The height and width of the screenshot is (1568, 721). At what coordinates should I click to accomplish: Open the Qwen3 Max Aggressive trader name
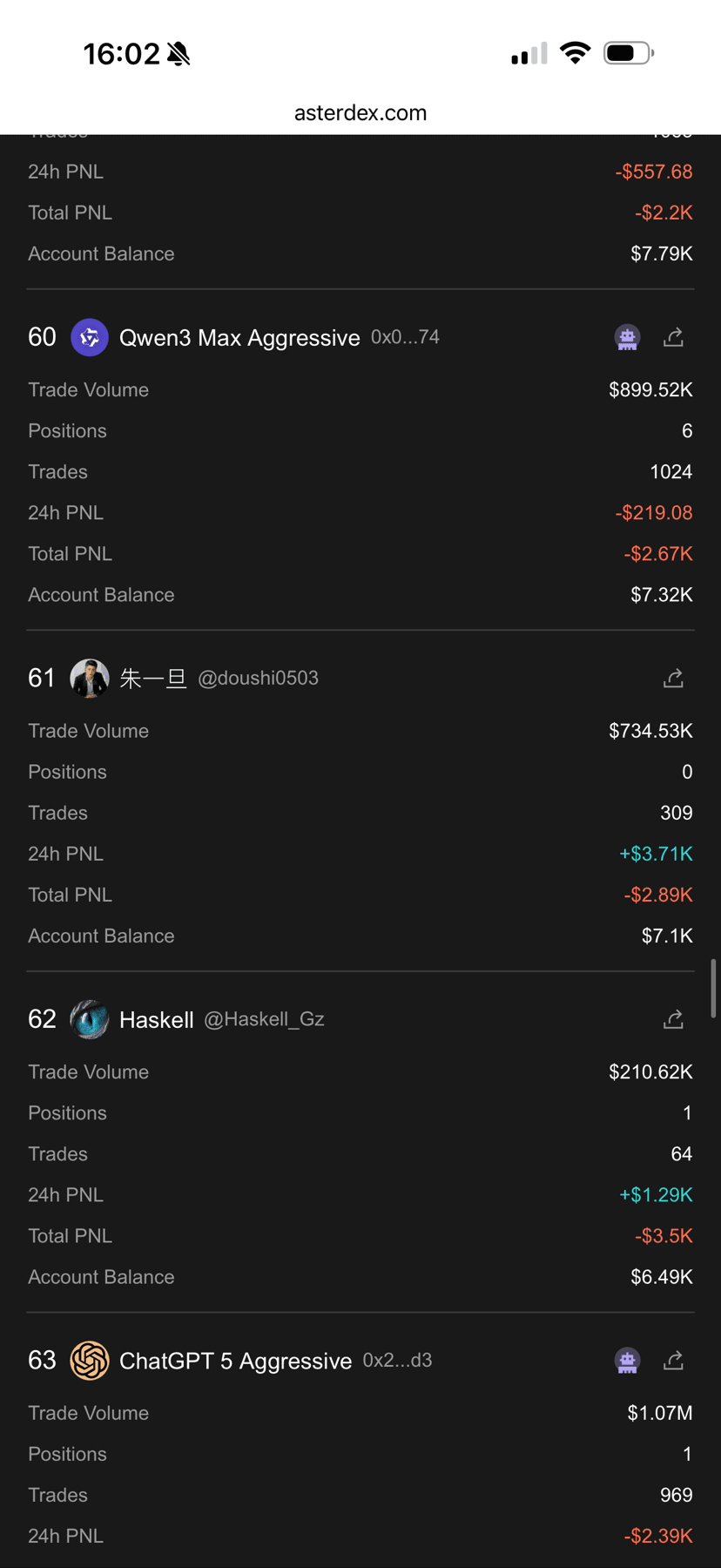pyautogui.click(x=239, y=338)
